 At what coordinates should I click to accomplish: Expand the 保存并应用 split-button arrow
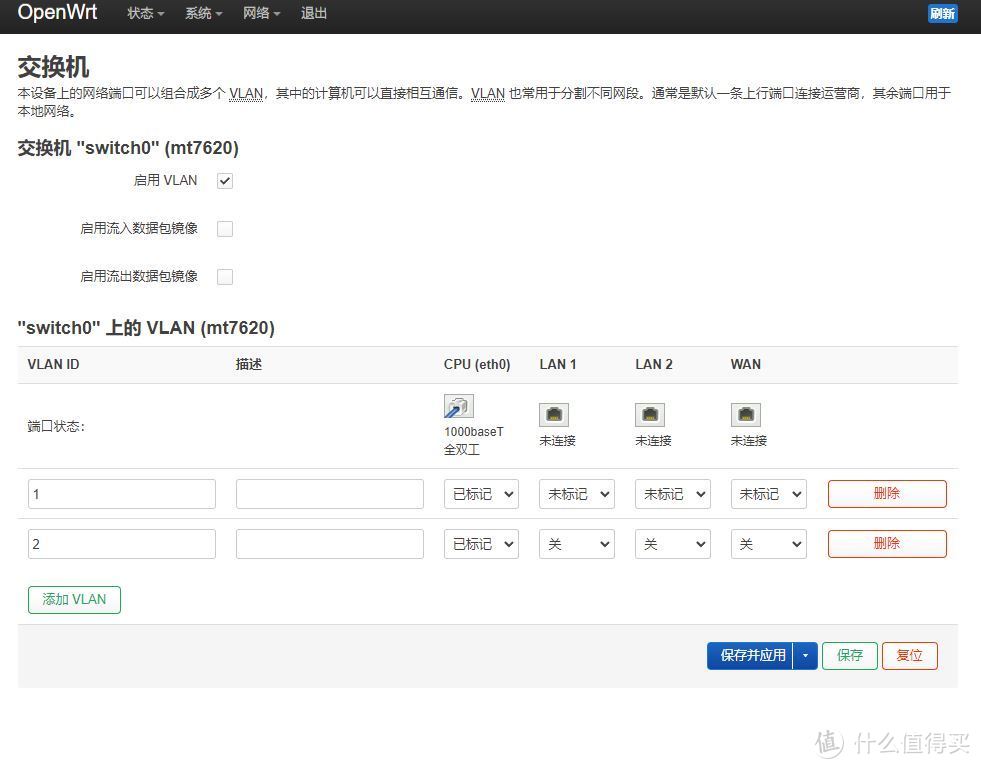tap(805, 655)
